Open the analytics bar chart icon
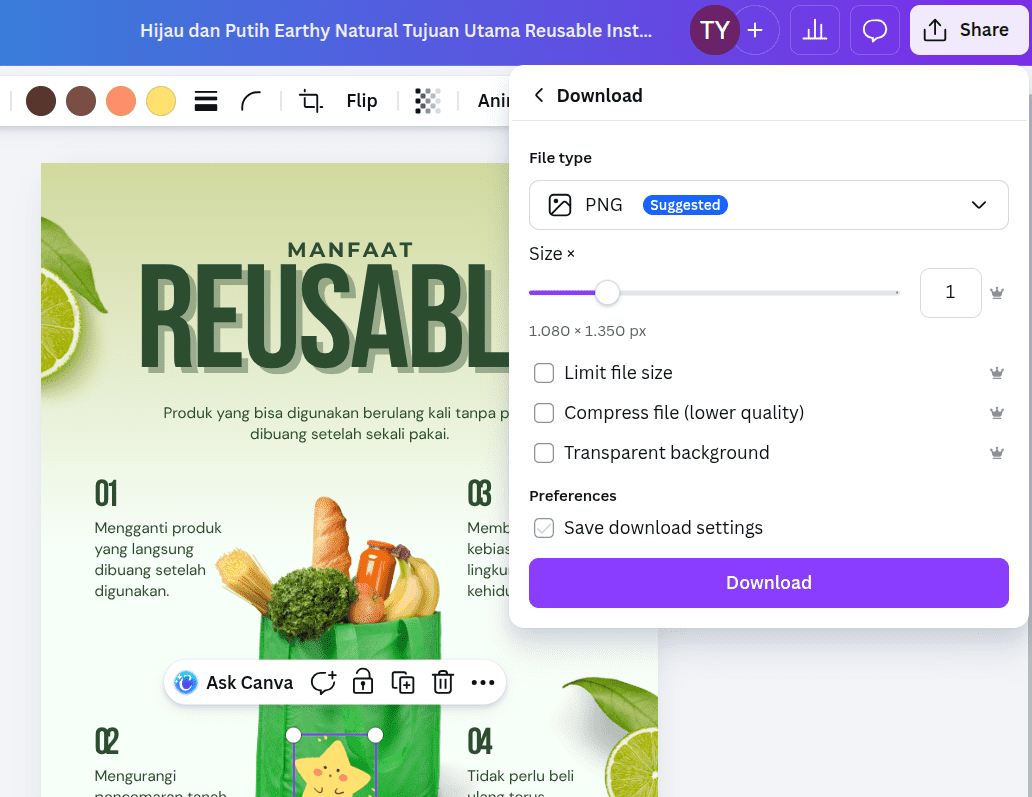Viewport: 1032px width, 797px height. pyautogui.click(x=815, y=30)
